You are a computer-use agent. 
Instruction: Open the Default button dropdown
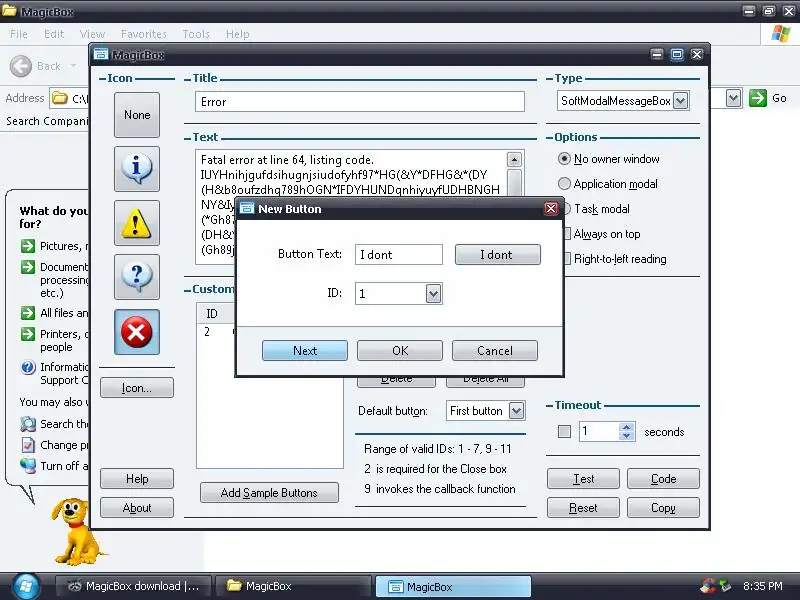click(516, 411)
